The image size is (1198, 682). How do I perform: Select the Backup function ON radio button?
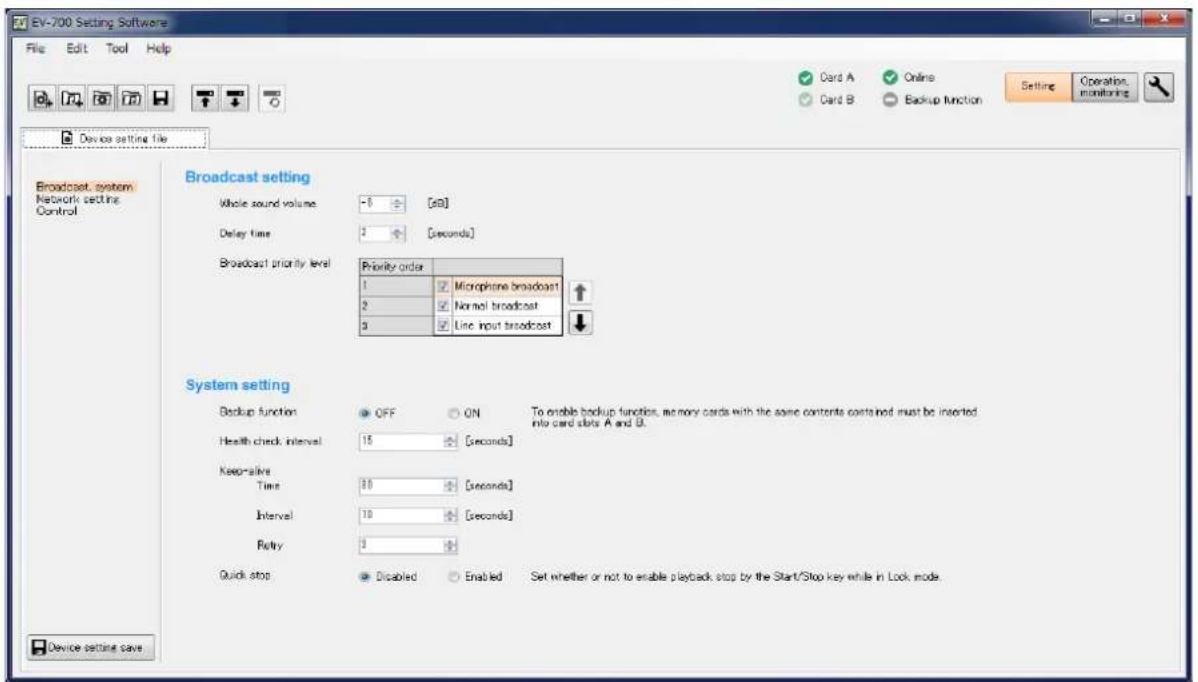pos(454,413)
